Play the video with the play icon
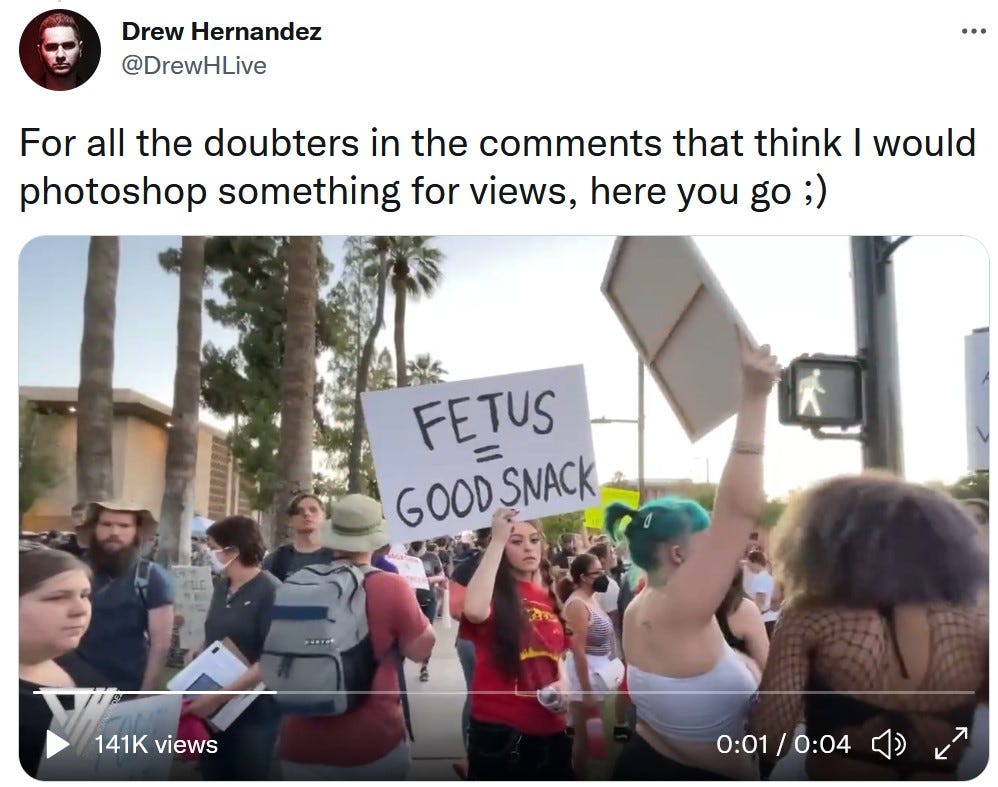Image resolution: width=998 pixels, height=787 pixels. click(x=58, y=743)
